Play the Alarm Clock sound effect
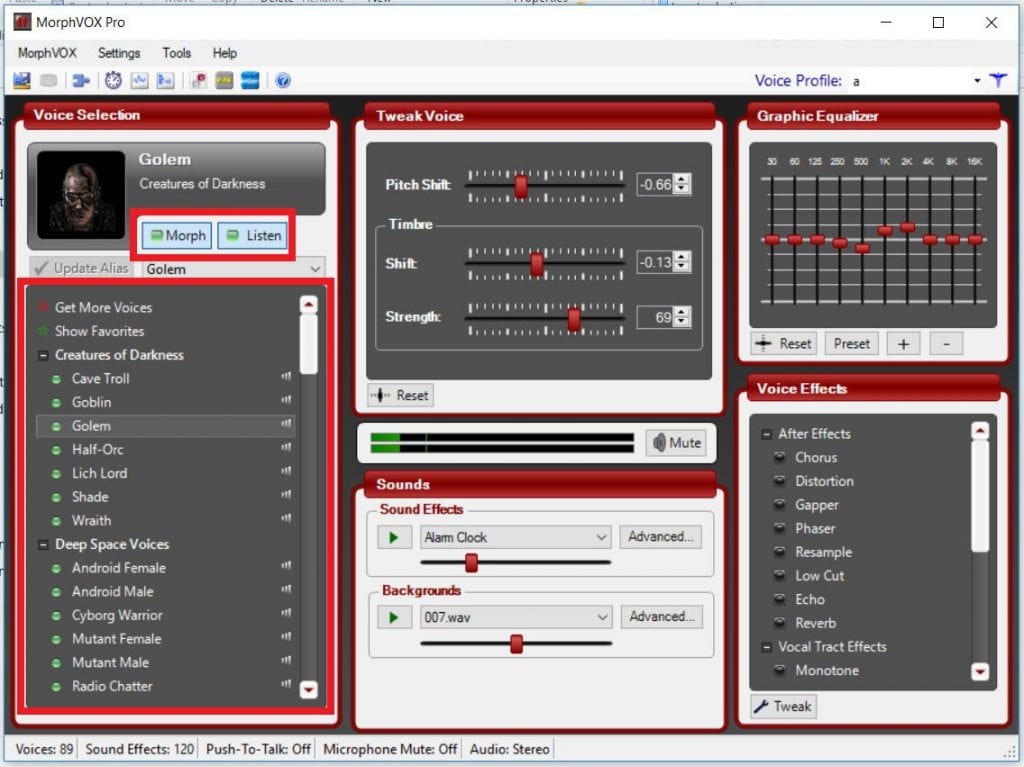 pyautogui.click(x=394, y=537)
